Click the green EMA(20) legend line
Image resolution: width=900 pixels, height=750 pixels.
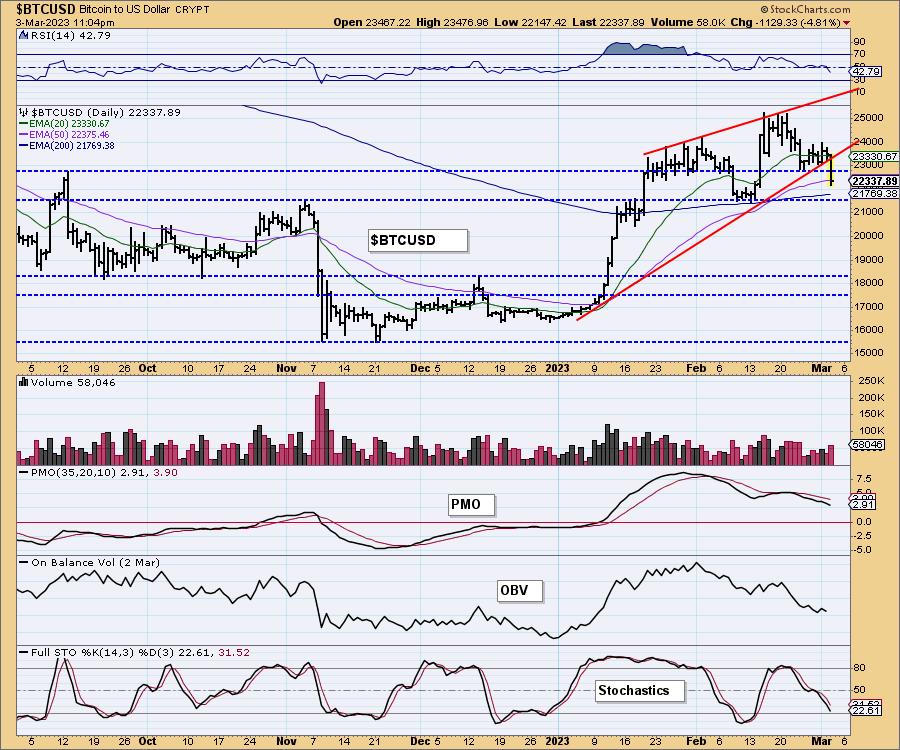24,123
